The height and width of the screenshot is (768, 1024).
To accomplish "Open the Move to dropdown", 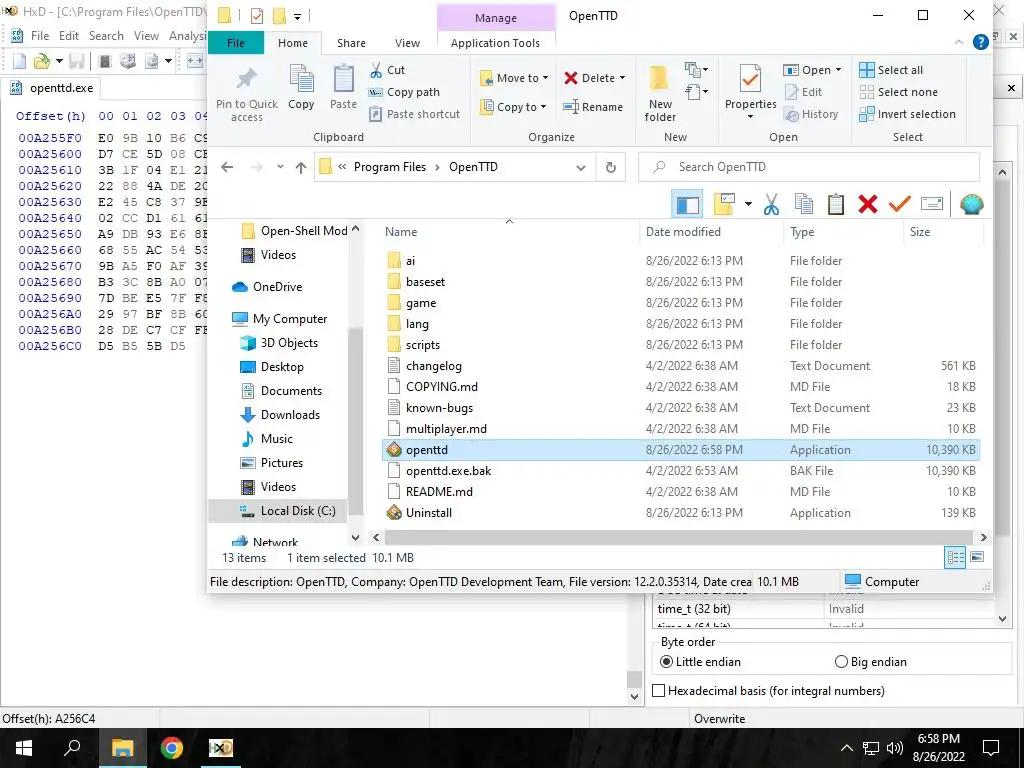I will 513,78.
